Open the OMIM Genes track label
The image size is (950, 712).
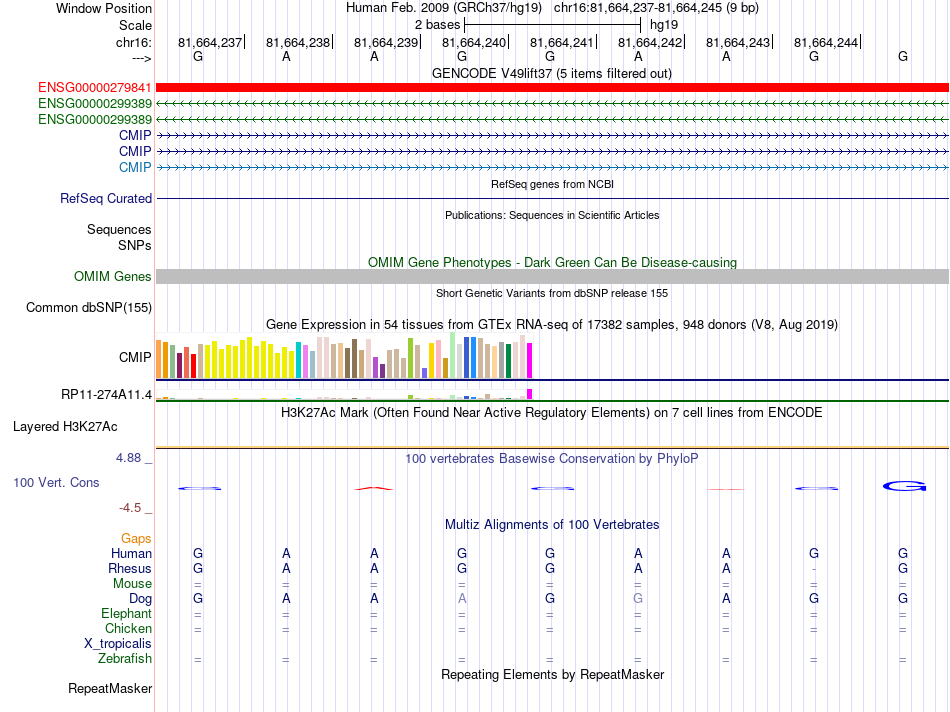point(112,276)
